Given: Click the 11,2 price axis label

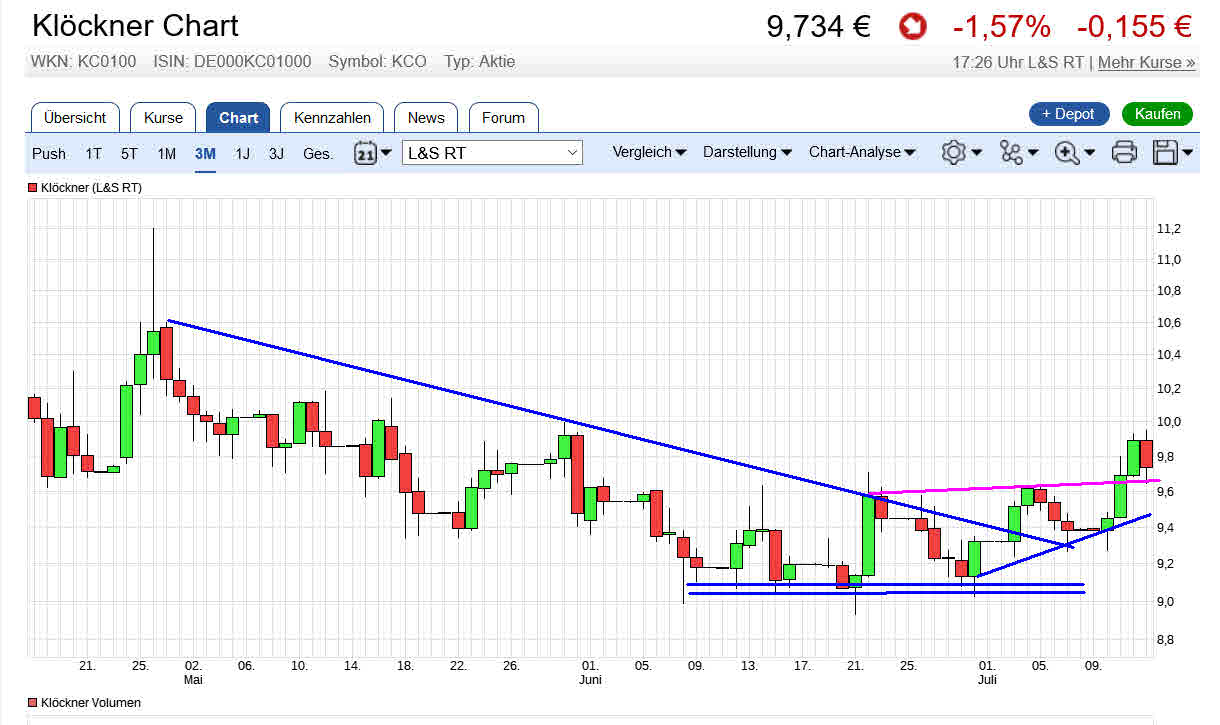Looking at the screenshot, I should point(1168,228).
